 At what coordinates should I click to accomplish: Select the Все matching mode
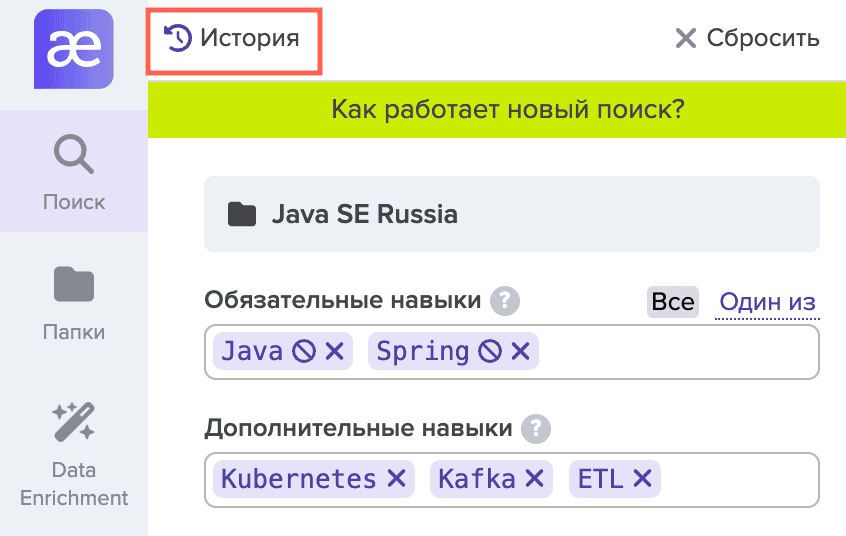click(672, 302)
